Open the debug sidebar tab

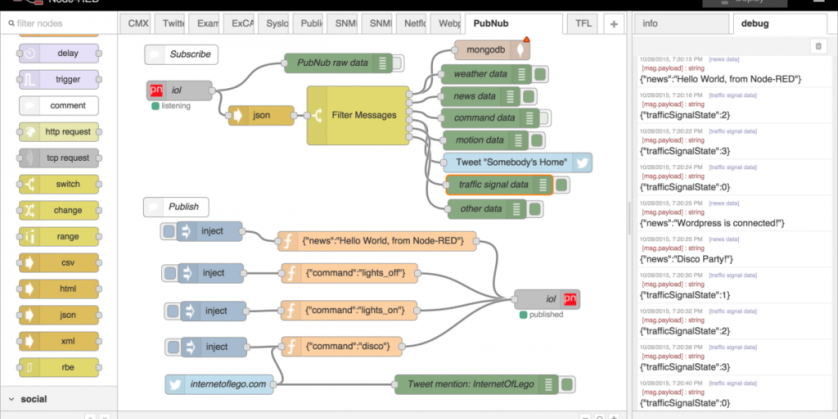pyautogui.click(x=780, y=24)
